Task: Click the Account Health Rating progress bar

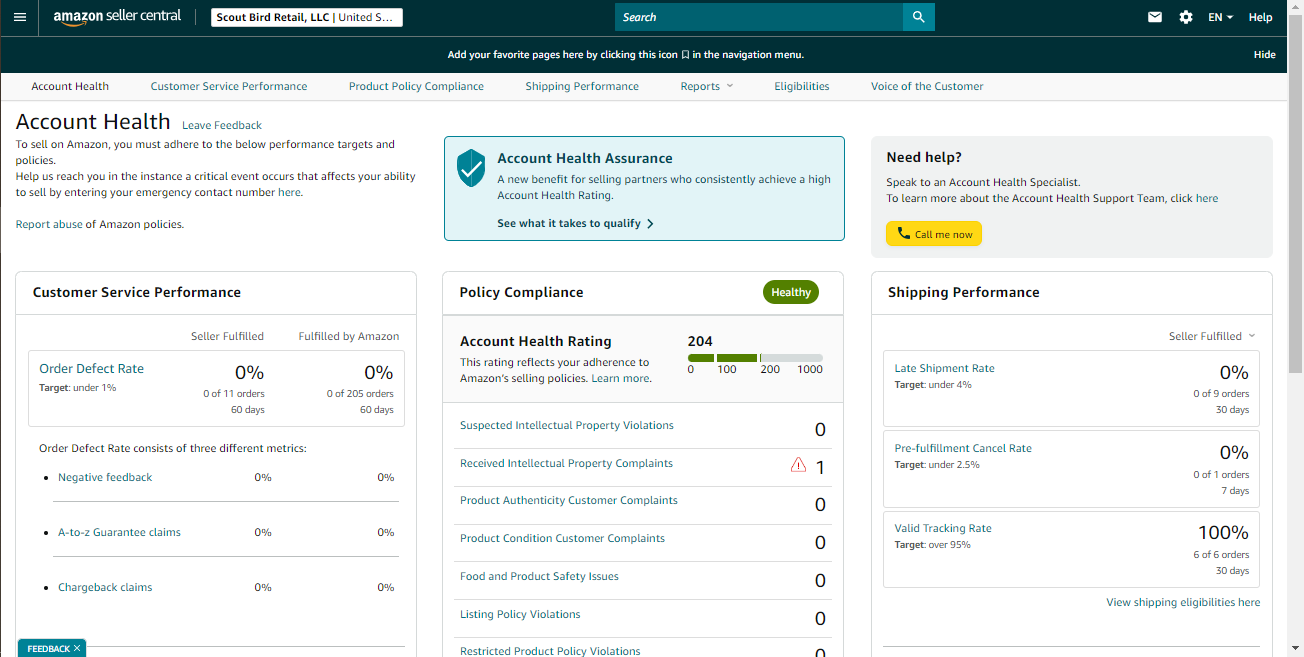Action: point(755,358)
